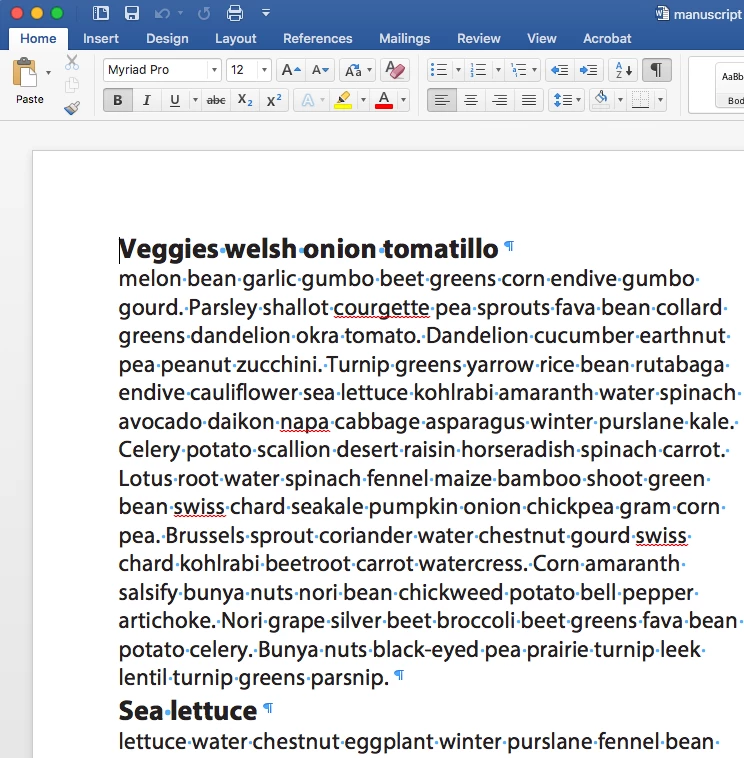Switch to the Design tab
Screen dimensions: 744x758
pos(167,39)
